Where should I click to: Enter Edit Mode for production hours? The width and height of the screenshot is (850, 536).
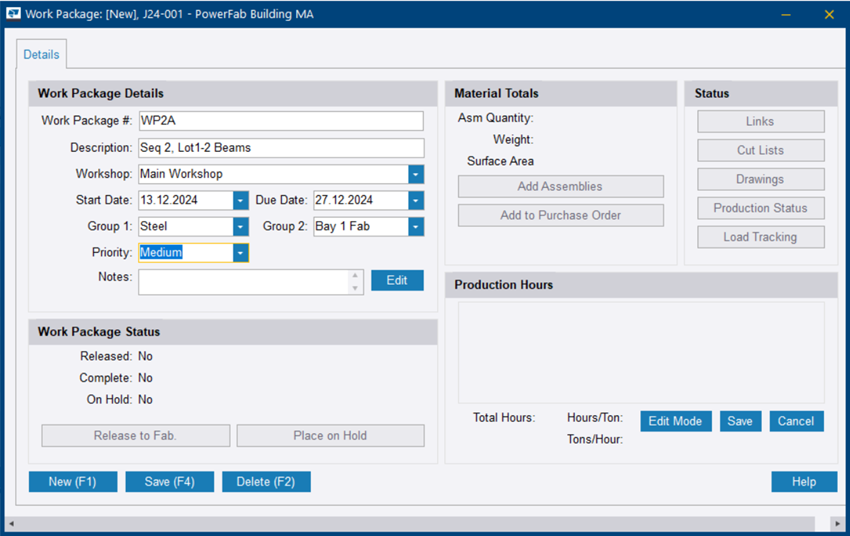click(x=675, y=421)
